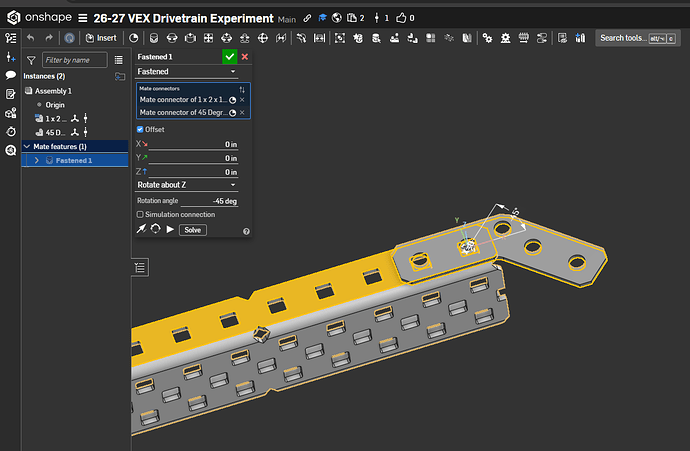690x451 pixels.
Task: Uncheck the Offset checkbox
Action: pyautogui.click(x=140, y=129)
